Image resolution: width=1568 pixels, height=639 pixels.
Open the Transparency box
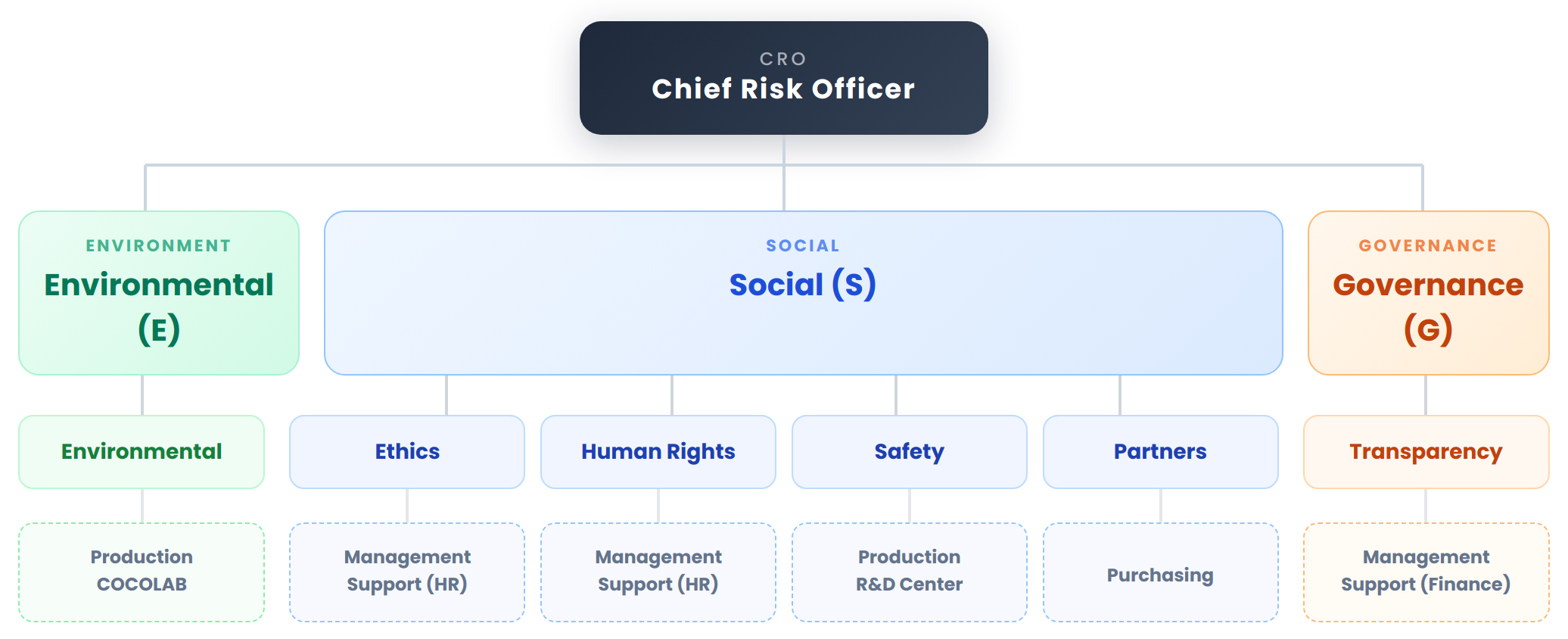click(1426, 452)
